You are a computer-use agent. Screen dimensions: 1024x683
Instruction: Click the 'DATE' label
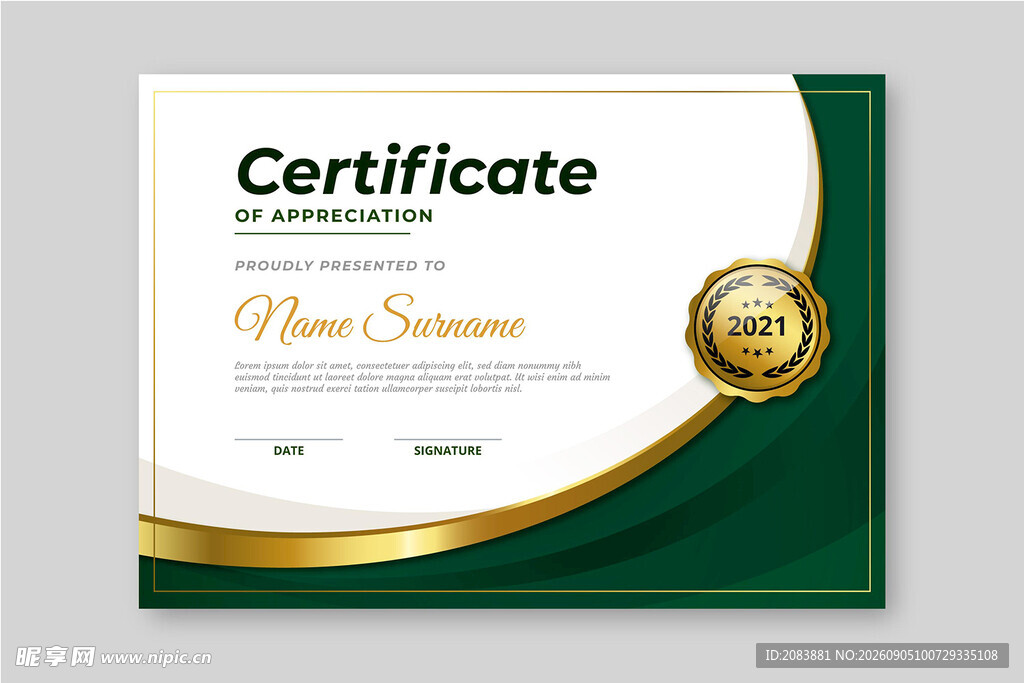(289, 451)
